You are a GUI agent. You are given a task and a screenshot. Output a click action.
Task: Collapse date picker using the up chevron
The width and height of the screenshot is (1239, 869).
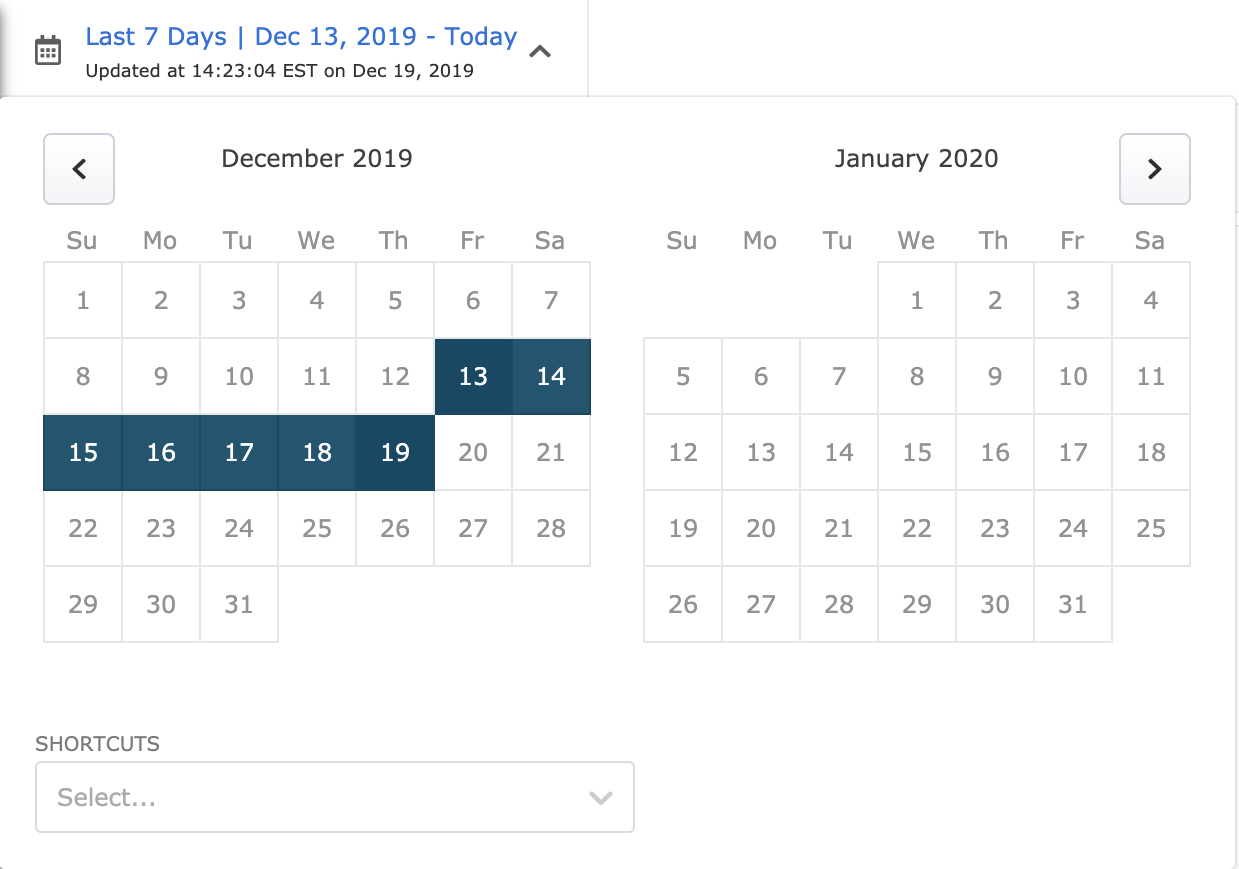pos(540,51)
